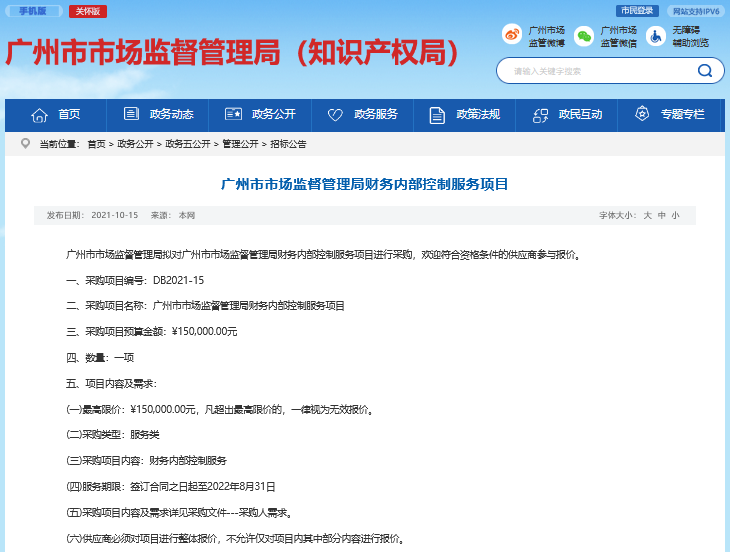Viewport: 730px width, 552px height.
Task: Click the line (六)供应商必须对项目进行整体报价
Action: click(x=236, y=539)
